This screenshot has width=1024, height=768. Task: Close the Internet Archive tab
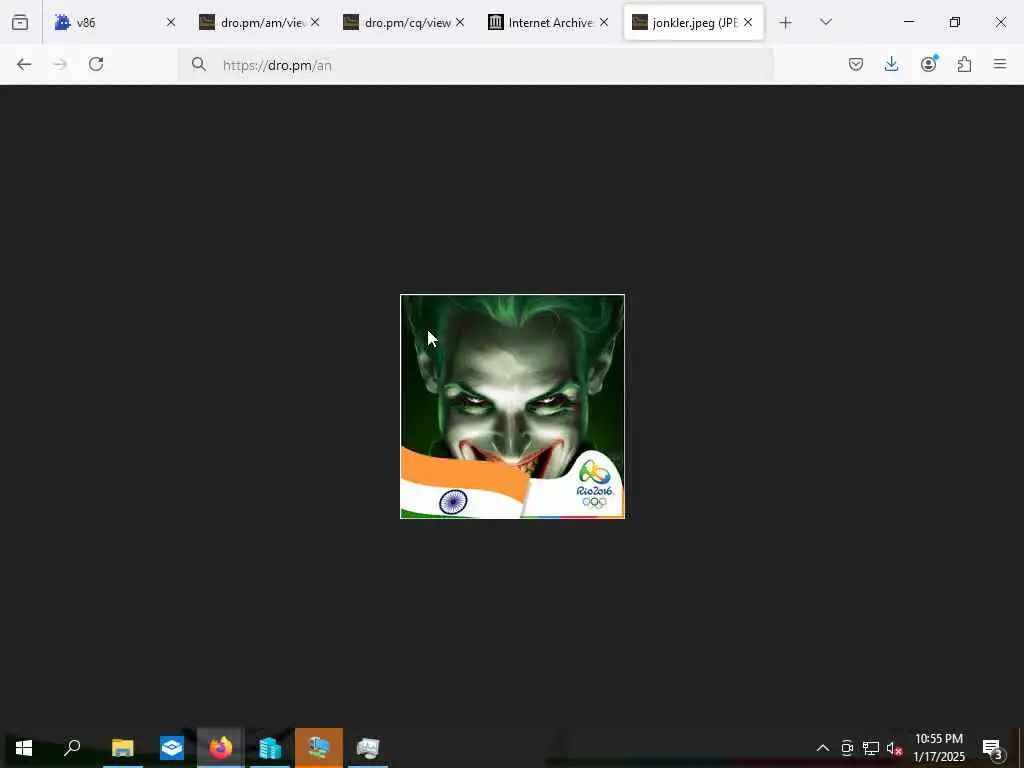604,23
